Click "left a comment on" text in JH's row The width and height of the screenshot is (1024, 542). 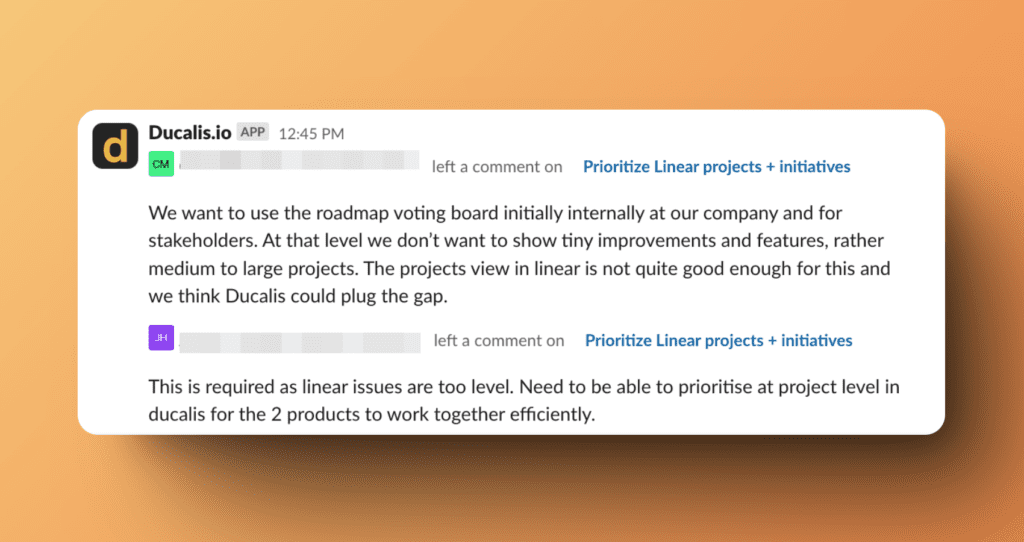[x=499, y=341]
